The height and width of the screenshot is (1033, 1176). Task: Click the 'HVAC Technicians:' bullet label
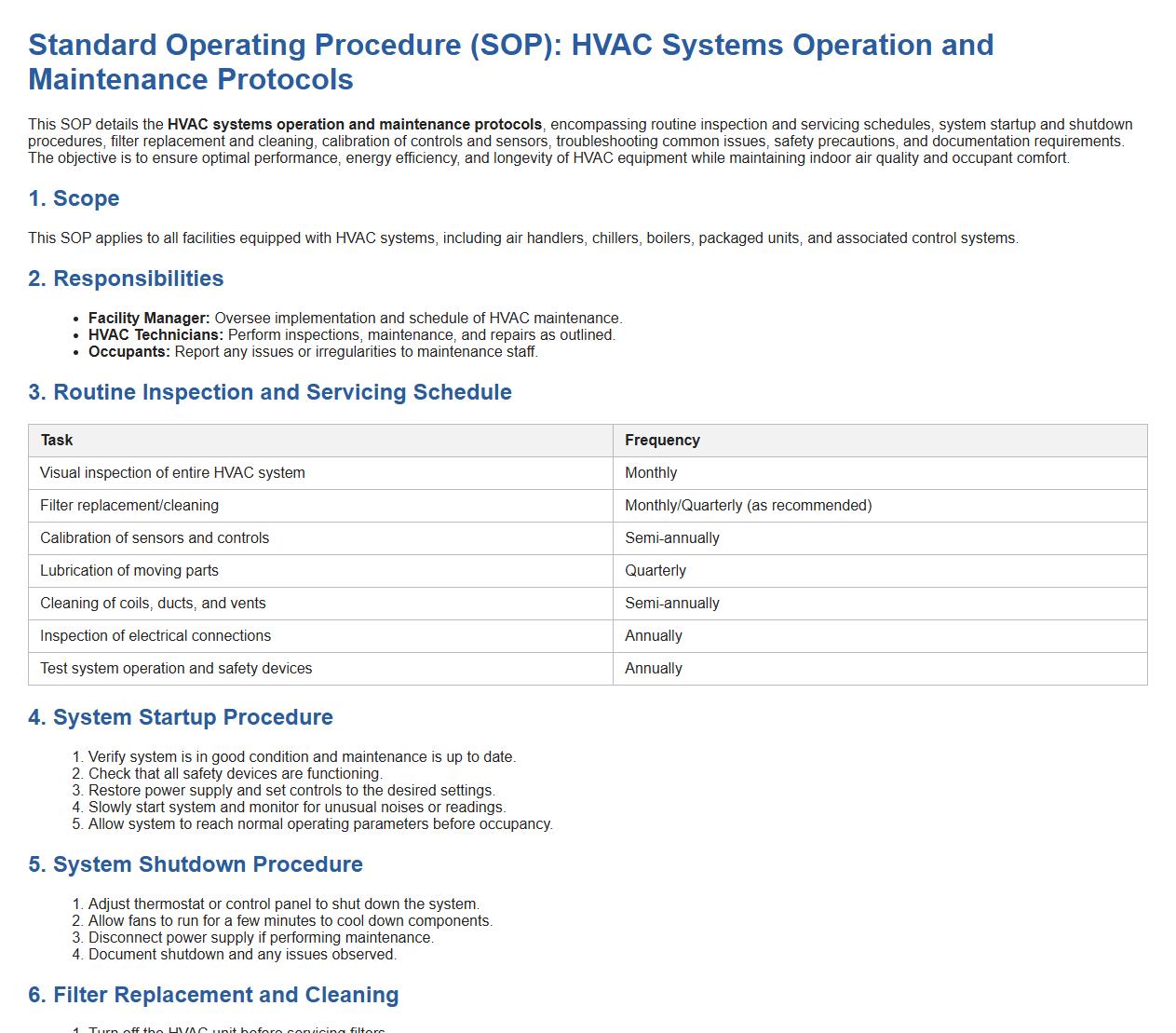[155, 335]
